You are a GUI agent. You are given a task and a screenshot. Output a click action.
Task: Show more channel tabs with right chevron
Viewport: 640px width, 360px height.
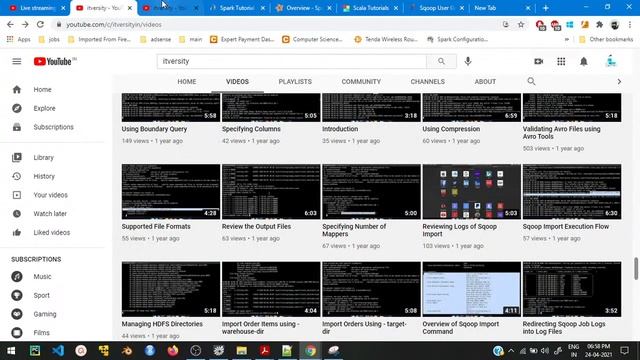coord(619,82)
